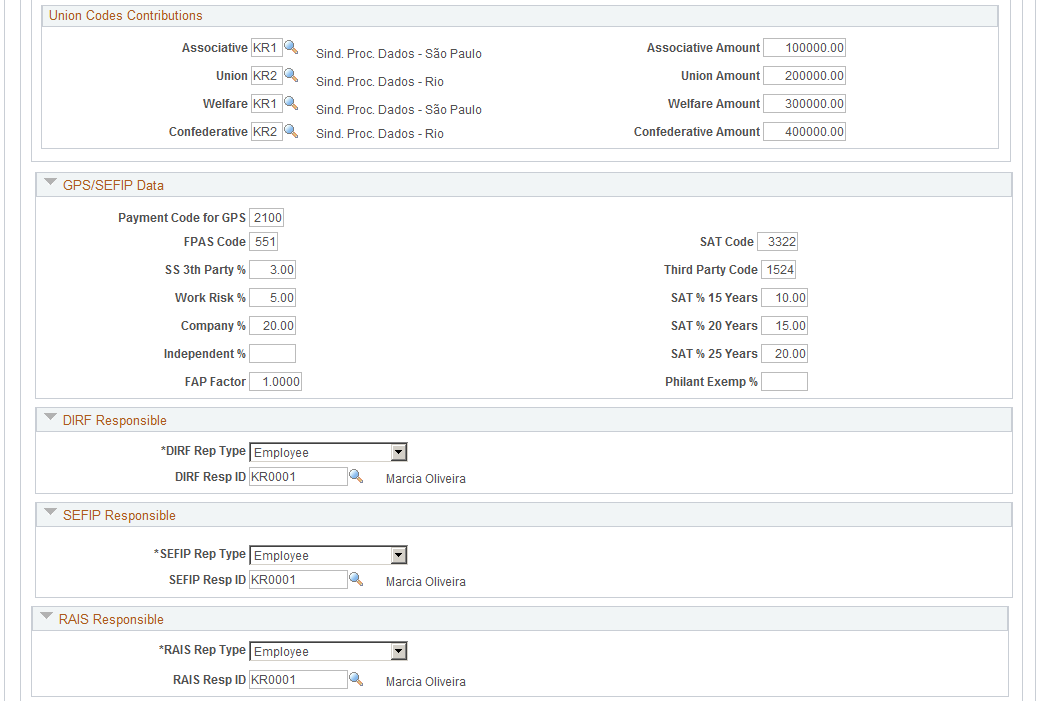Click the Union row Rio description
The height and width of the screenshot is (701, 1040).
click(379, 82)
